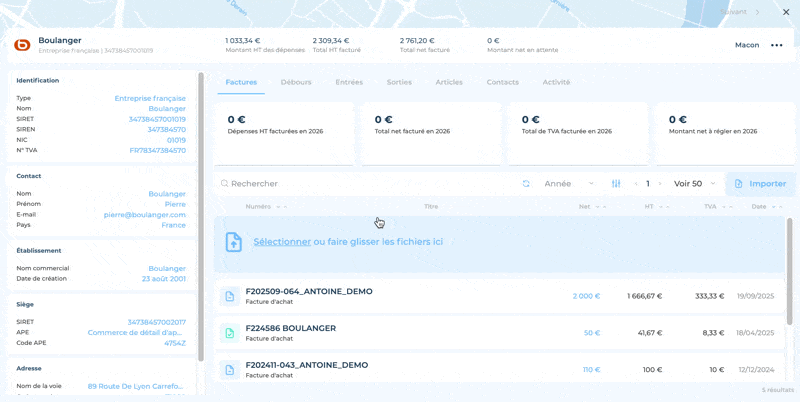800x402 pixels.
Task: Click the APE value Commerce de détail
Action: [x=137, y=333]
